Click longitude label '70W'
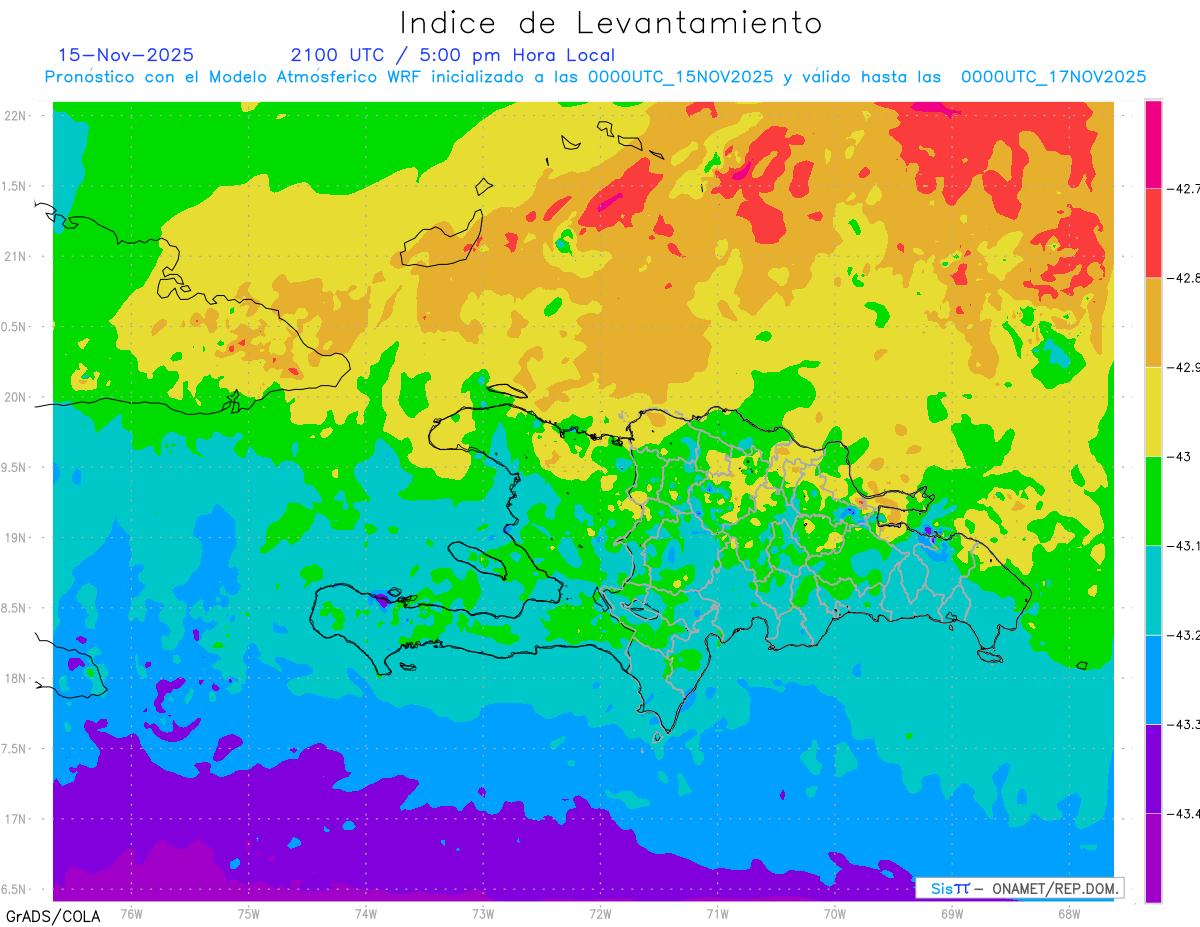1200x927 pixels. point(834,913)
